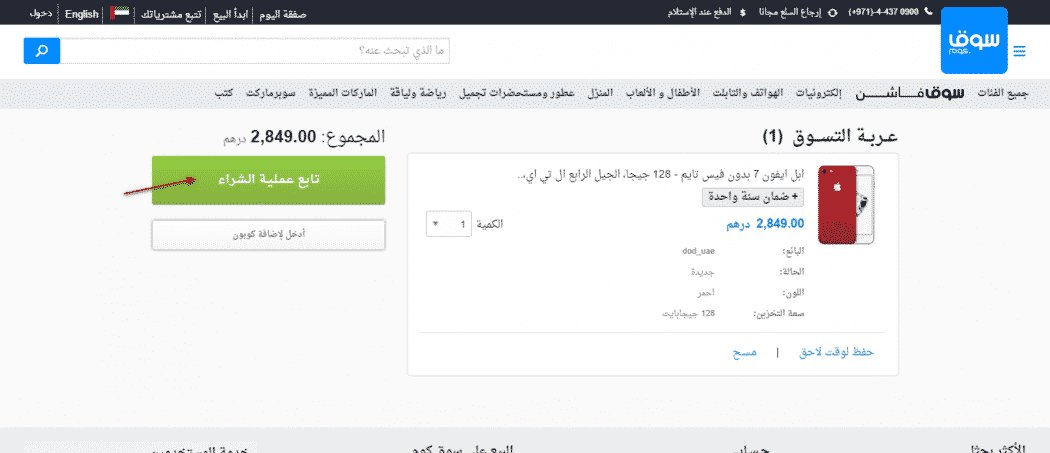1050x453 pixels.
Task: Open عطور ومستحضرات تجميل category menu
Action: [x=516, y=93]
